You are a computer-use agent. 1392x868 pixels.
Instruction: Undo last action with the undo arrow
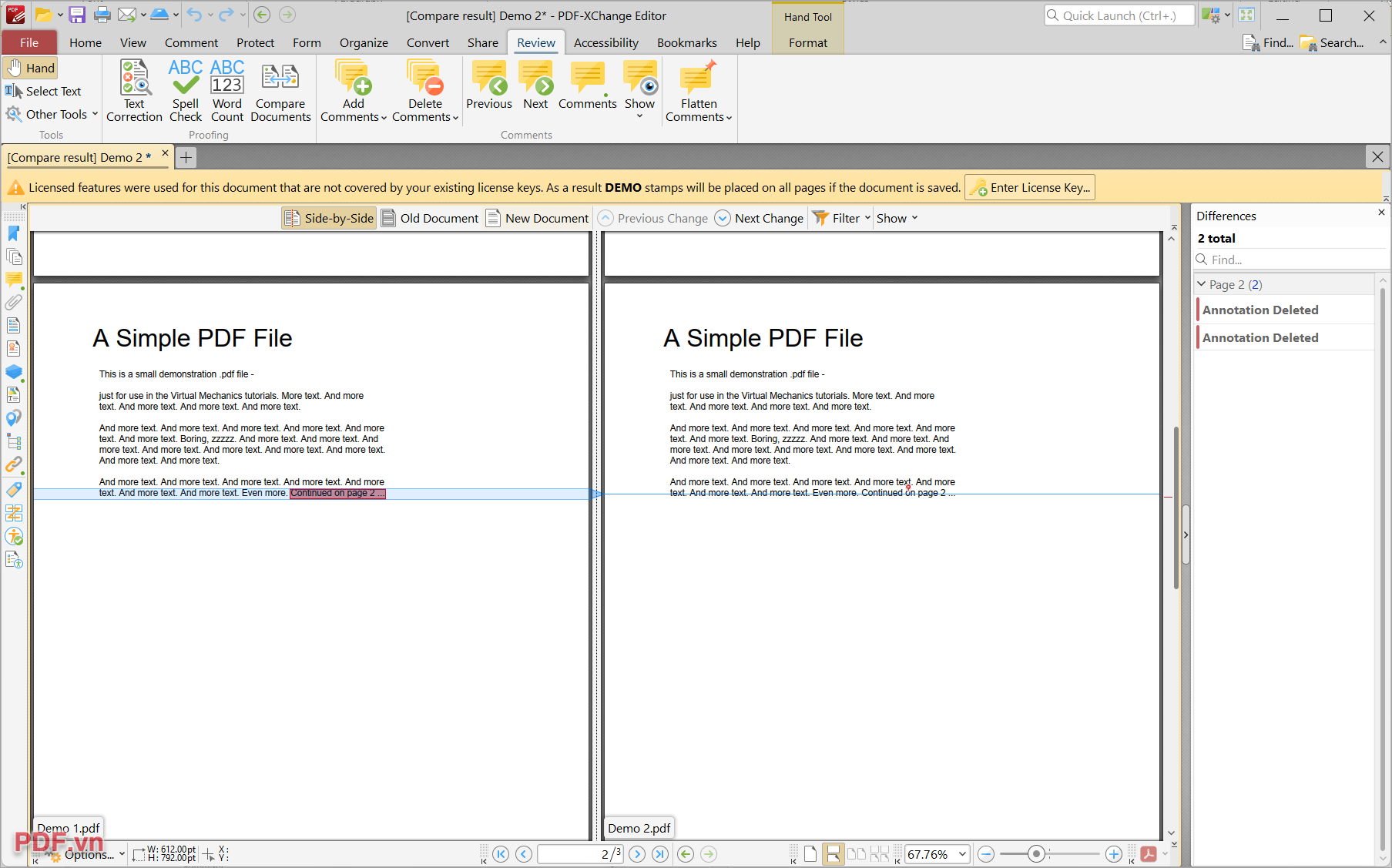(x=193, y=15)
